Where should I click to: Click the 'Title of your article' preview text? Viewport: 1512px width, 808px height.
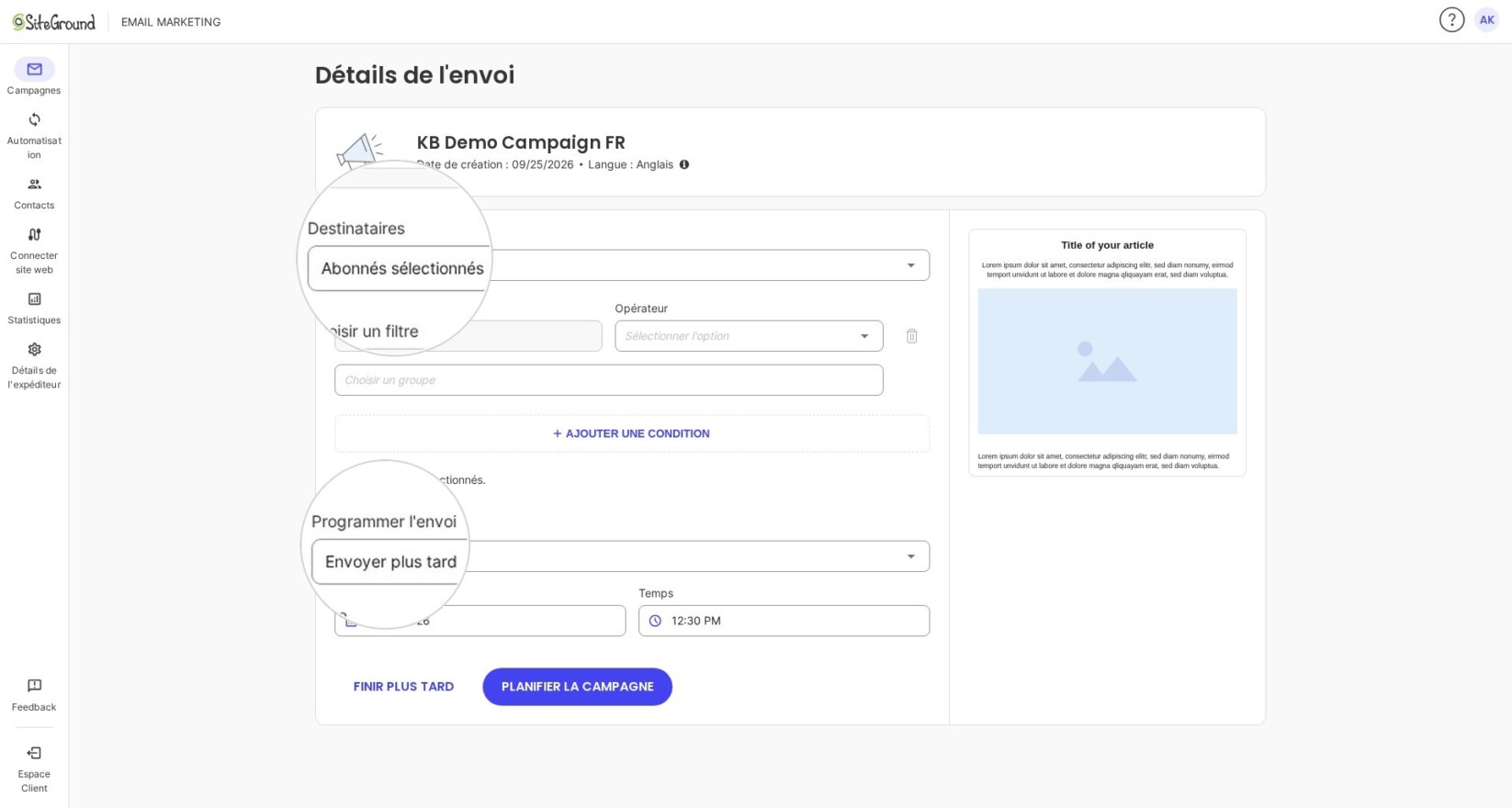[x=1107, y=245]
